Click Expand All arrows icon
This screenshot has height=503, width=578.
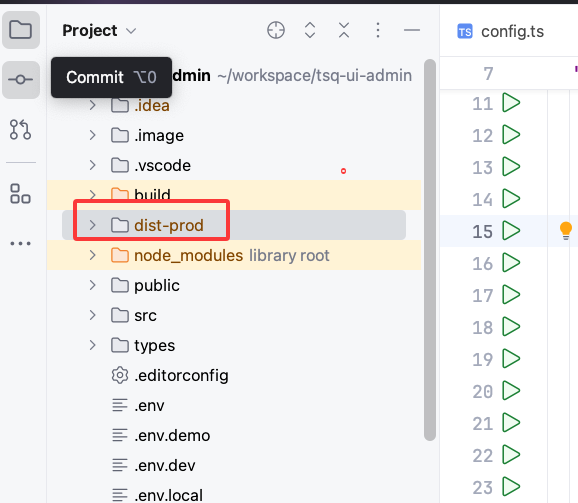coord(310,30)
